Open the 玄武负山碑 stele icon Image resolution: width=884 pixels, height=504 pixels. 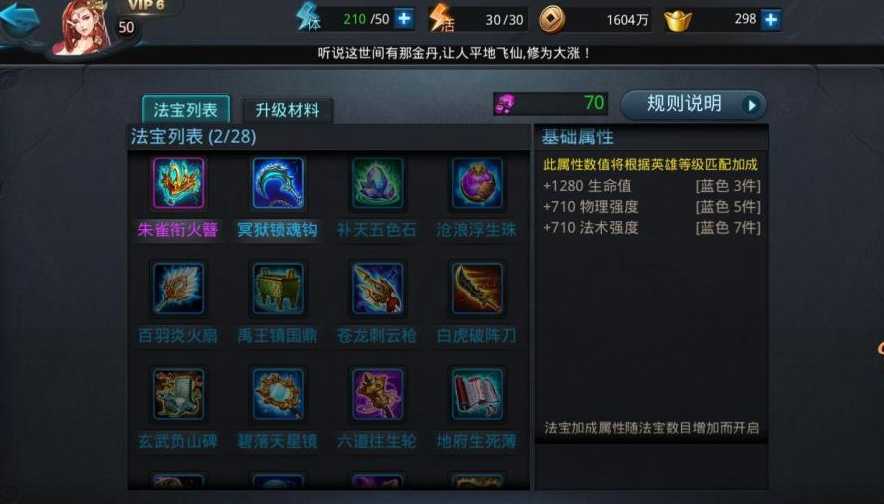(179, 394)
